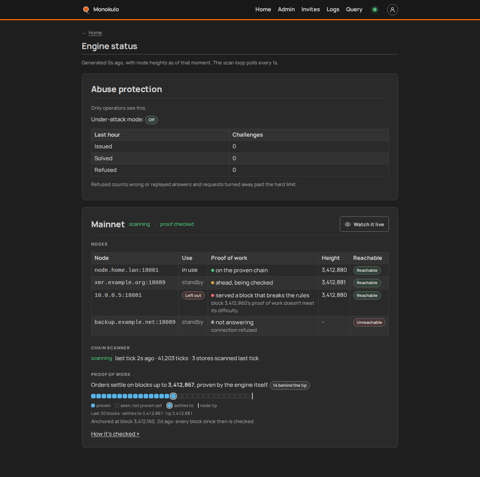Click the 'proof checked' label beside Mainnet

click(177, 224)
